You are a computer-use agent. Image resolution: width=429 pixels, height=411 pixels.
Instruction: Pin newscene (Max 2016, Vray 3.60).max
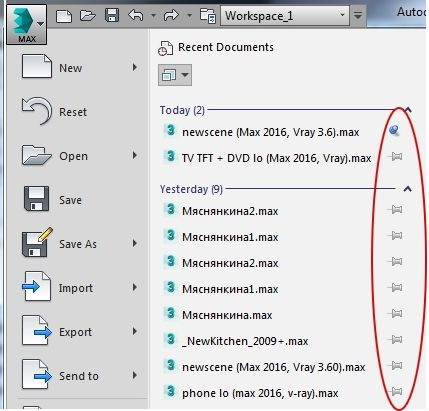point(395,365)
